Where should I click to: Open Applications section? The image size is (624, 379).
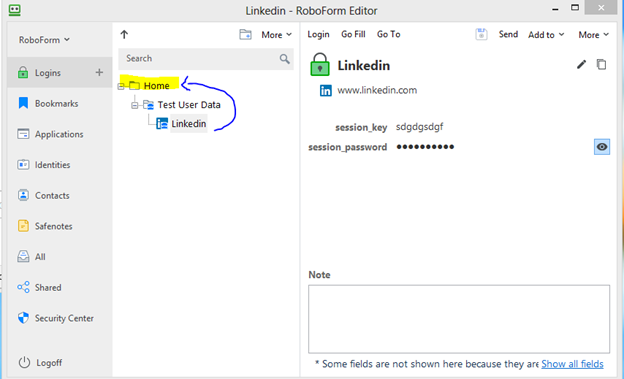coord(59,134)
